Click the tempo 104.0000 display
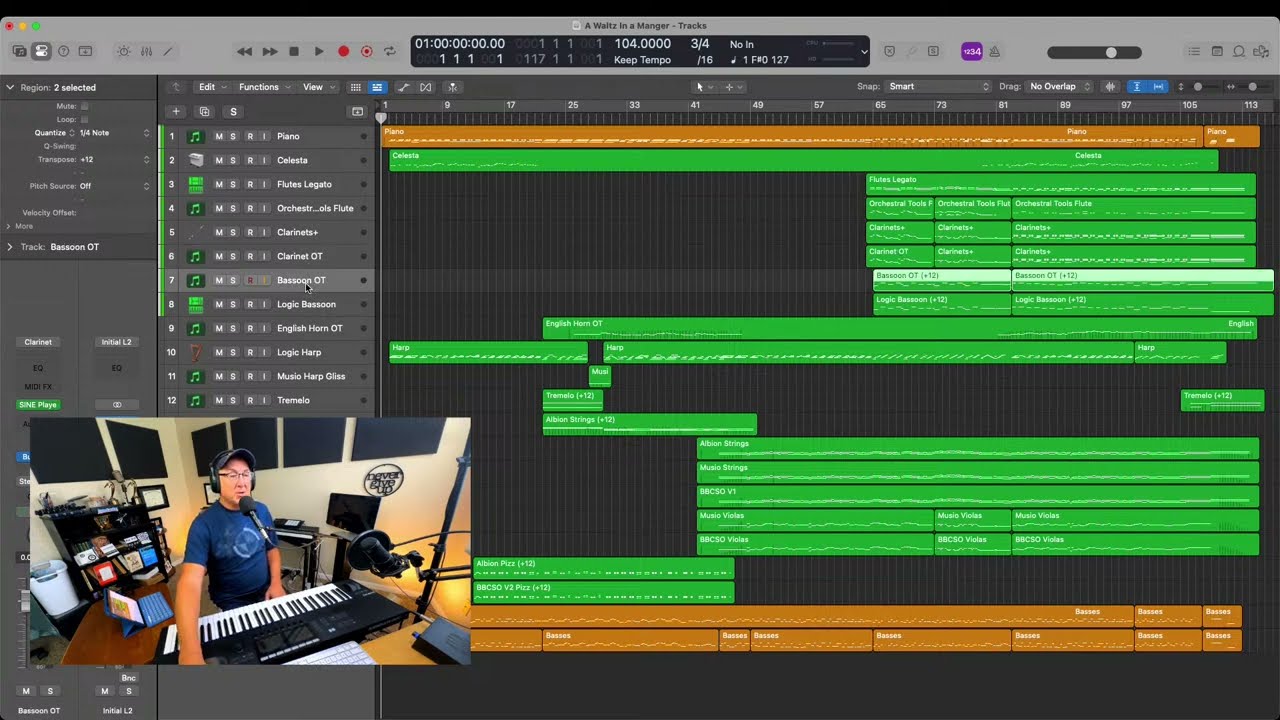The height and width of the screenshot is (720, 1280). [x=642, y=44]
